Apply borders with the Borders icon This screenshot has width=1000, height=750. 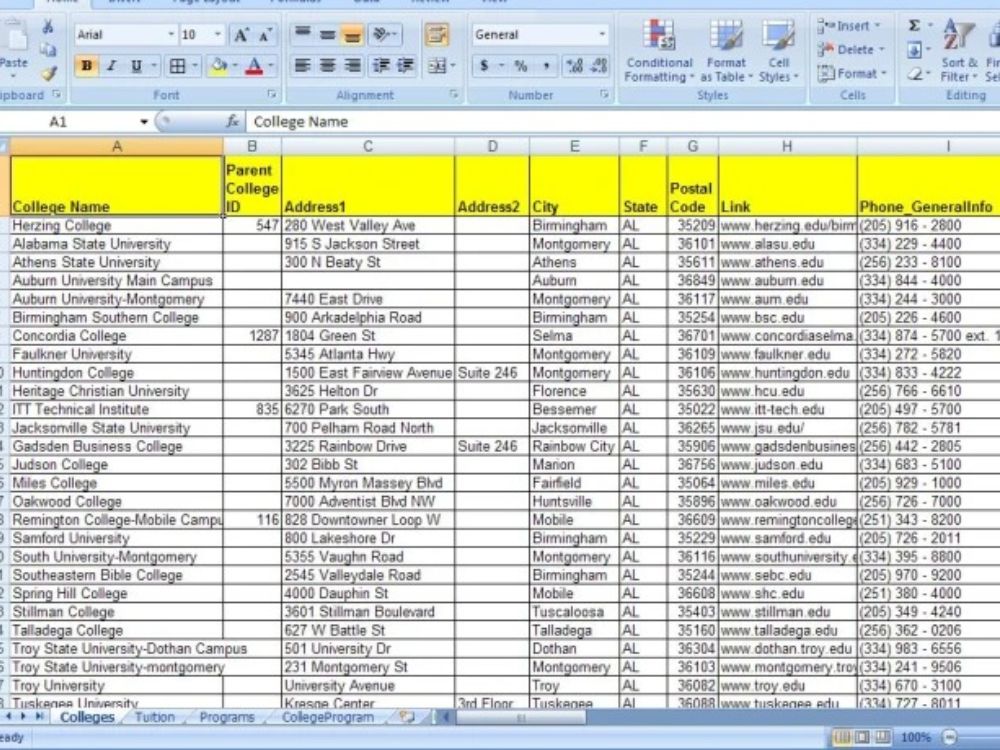click(x=177, y=65)
